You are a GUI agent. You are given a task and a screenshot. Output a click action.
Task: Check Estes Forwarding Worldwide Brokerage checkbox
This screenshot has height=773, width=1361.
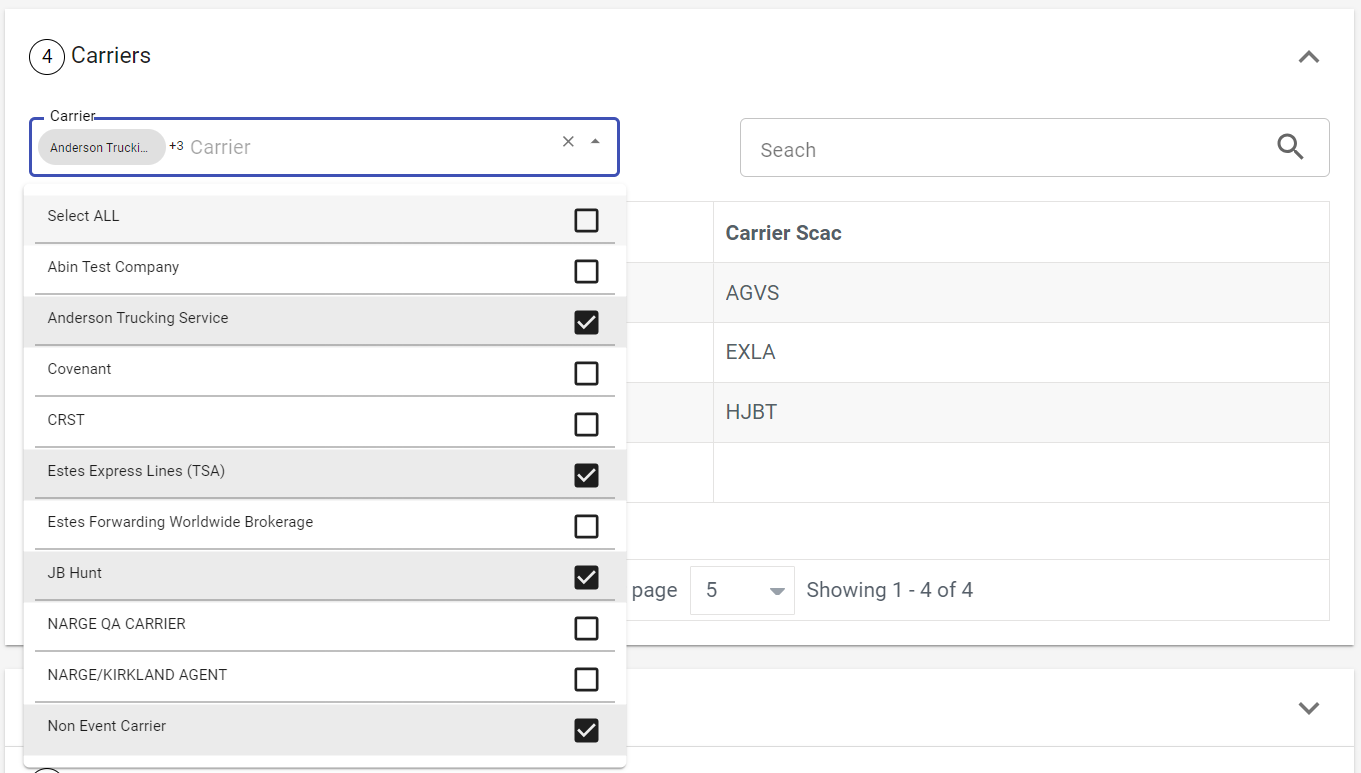(x=586, y=526)
